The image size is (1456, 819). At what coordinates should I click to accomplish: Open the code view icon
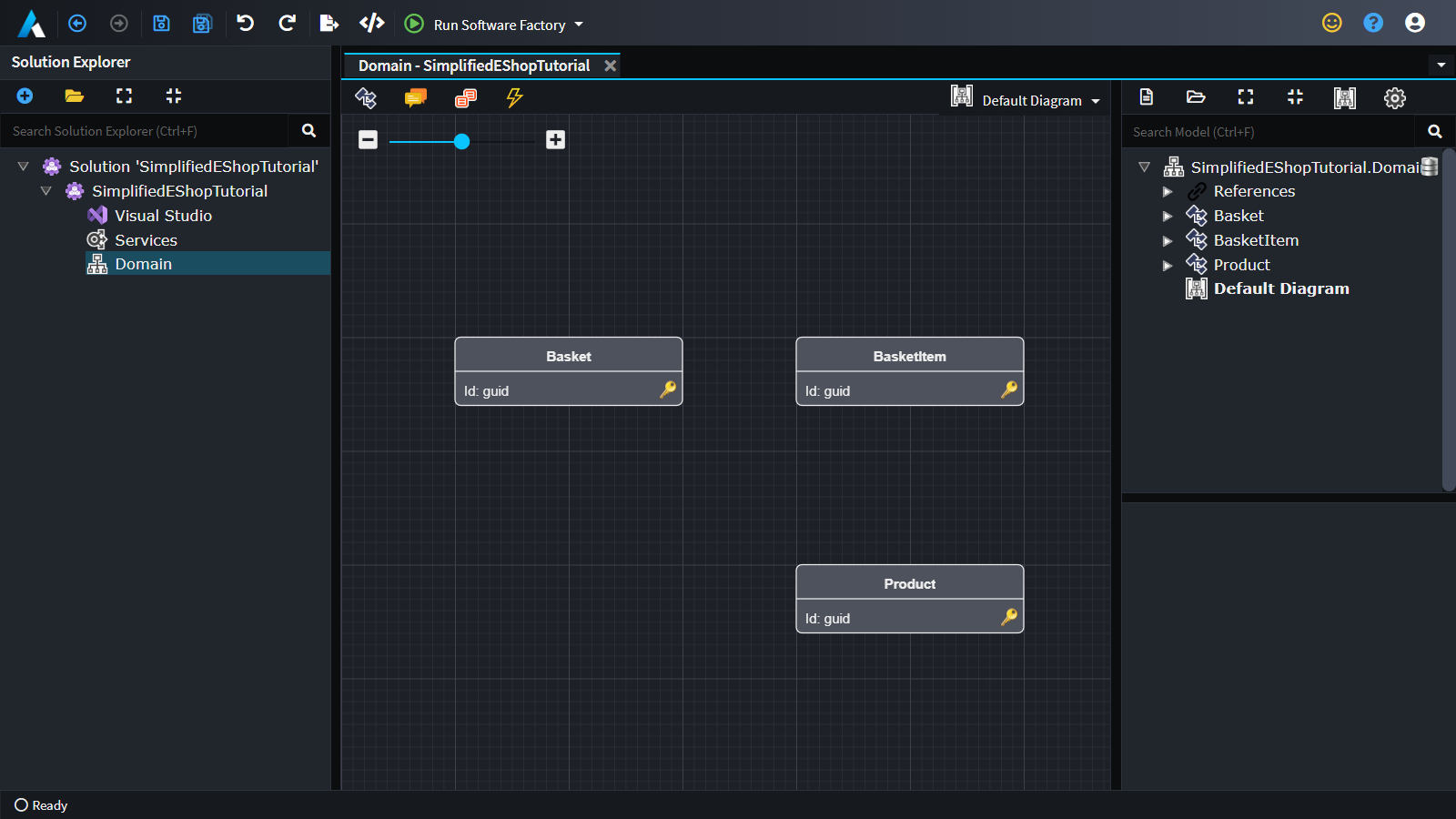372,23
